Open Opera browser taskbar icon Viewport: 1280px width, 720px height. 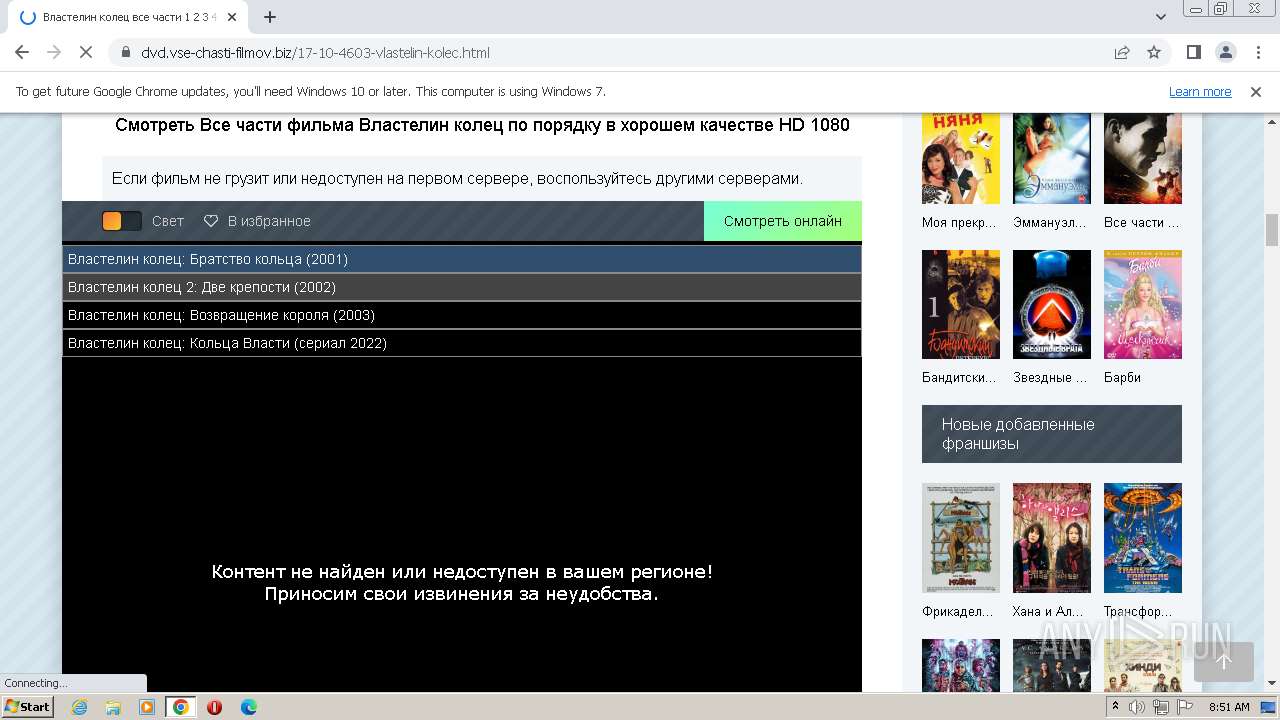click(x=215, y=707)
